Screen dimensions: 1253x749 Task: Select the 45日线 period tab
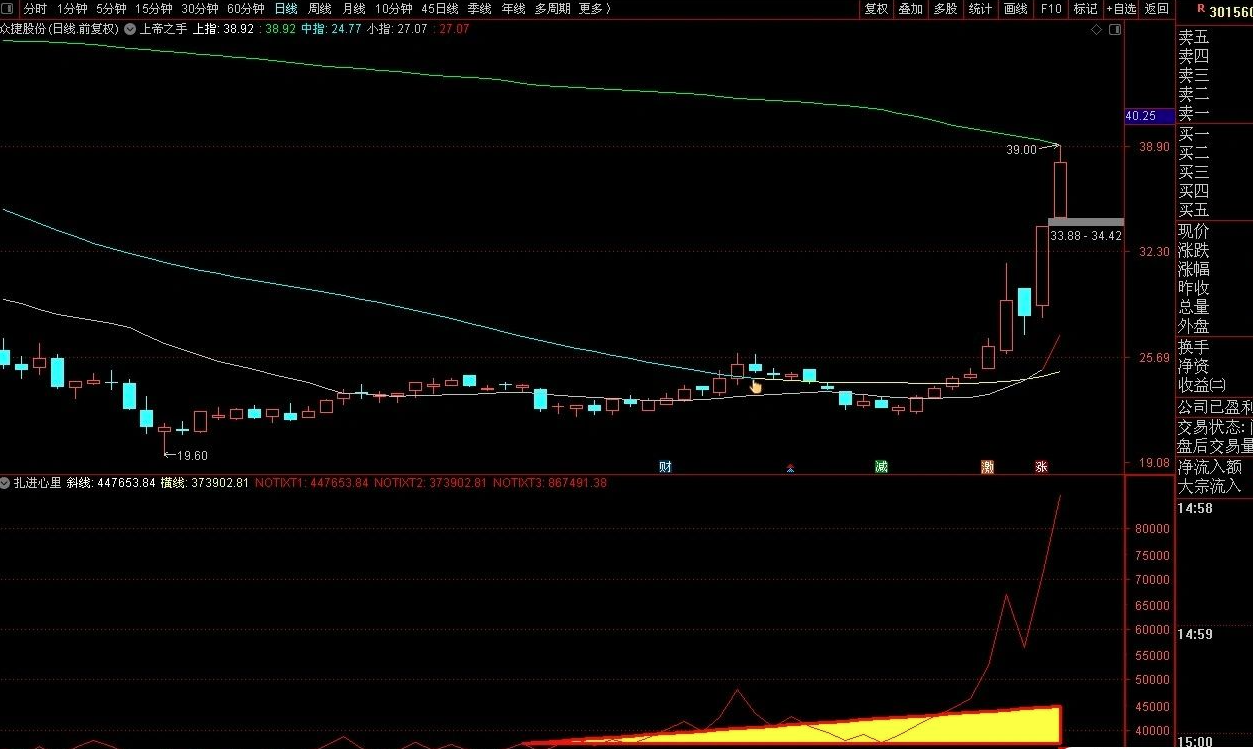tap(440, 8)
